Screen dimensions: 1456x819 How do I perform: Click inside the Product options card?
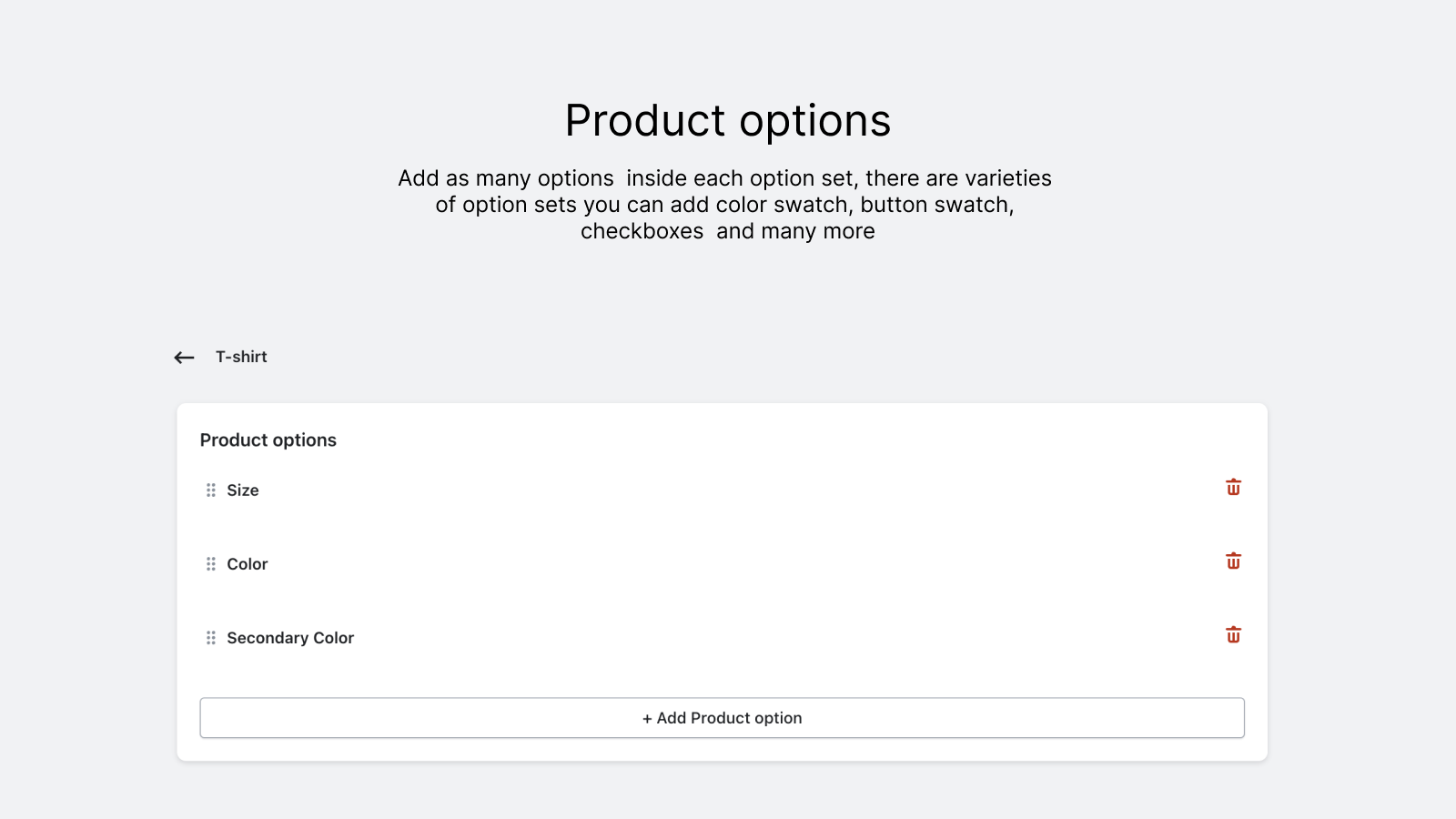[x=722, y=582]
